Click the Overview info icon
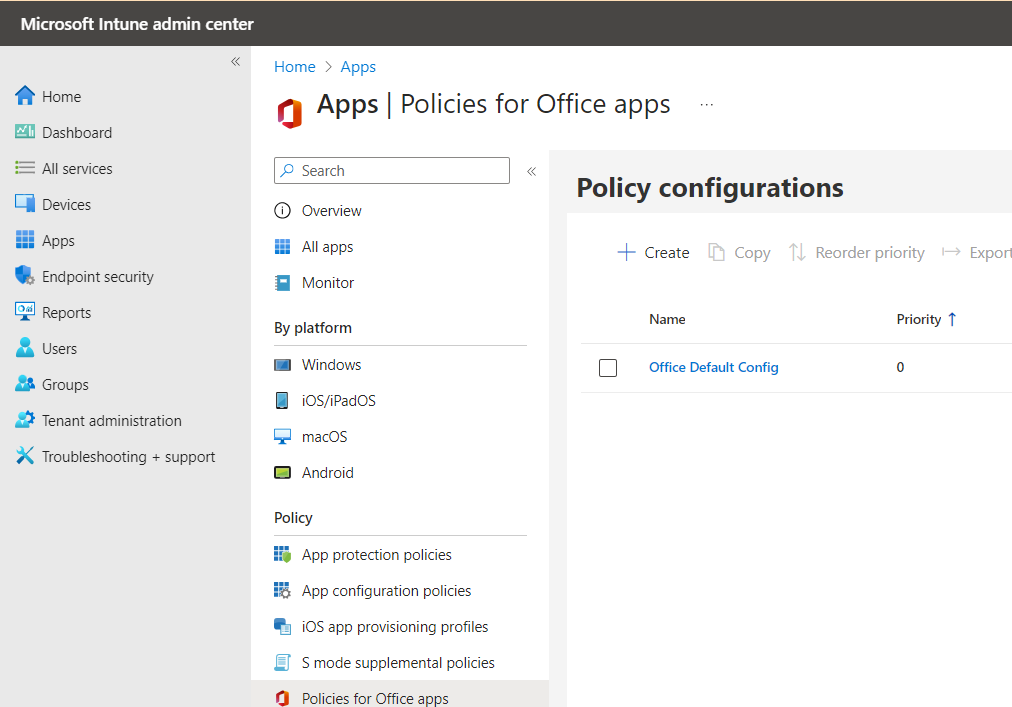Viewport: 1012px width, 707px height. coord(282,210)
